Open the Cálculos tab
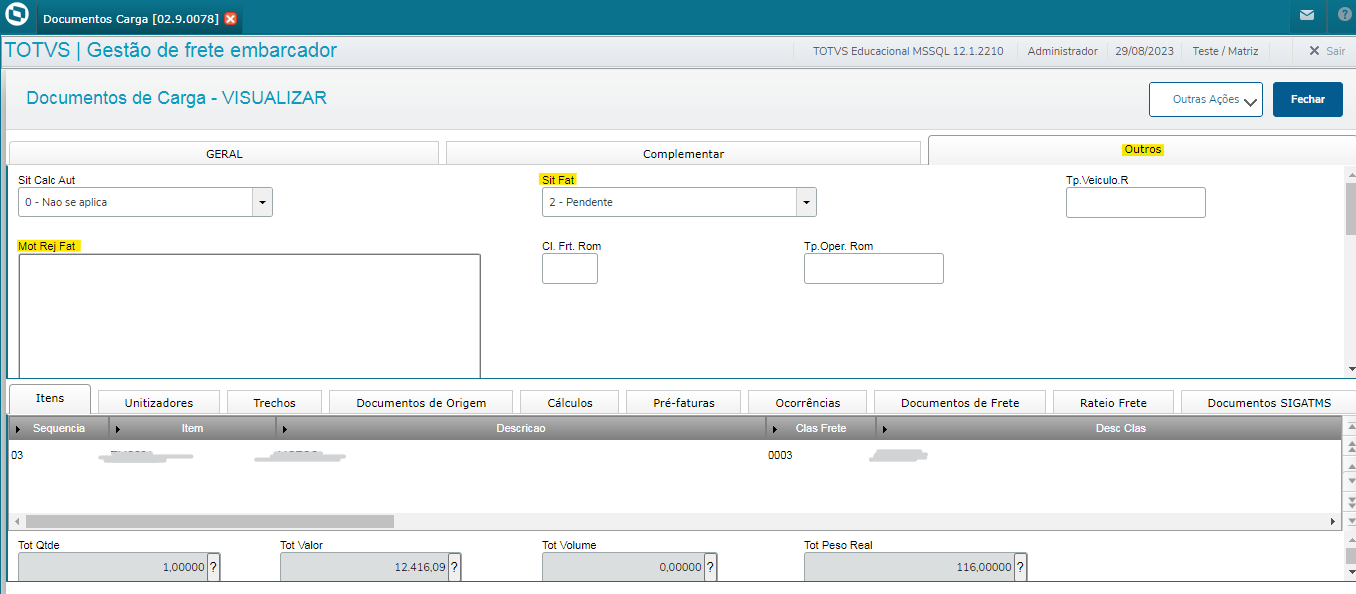The image size is (1356, 594). tap(570, 402)
